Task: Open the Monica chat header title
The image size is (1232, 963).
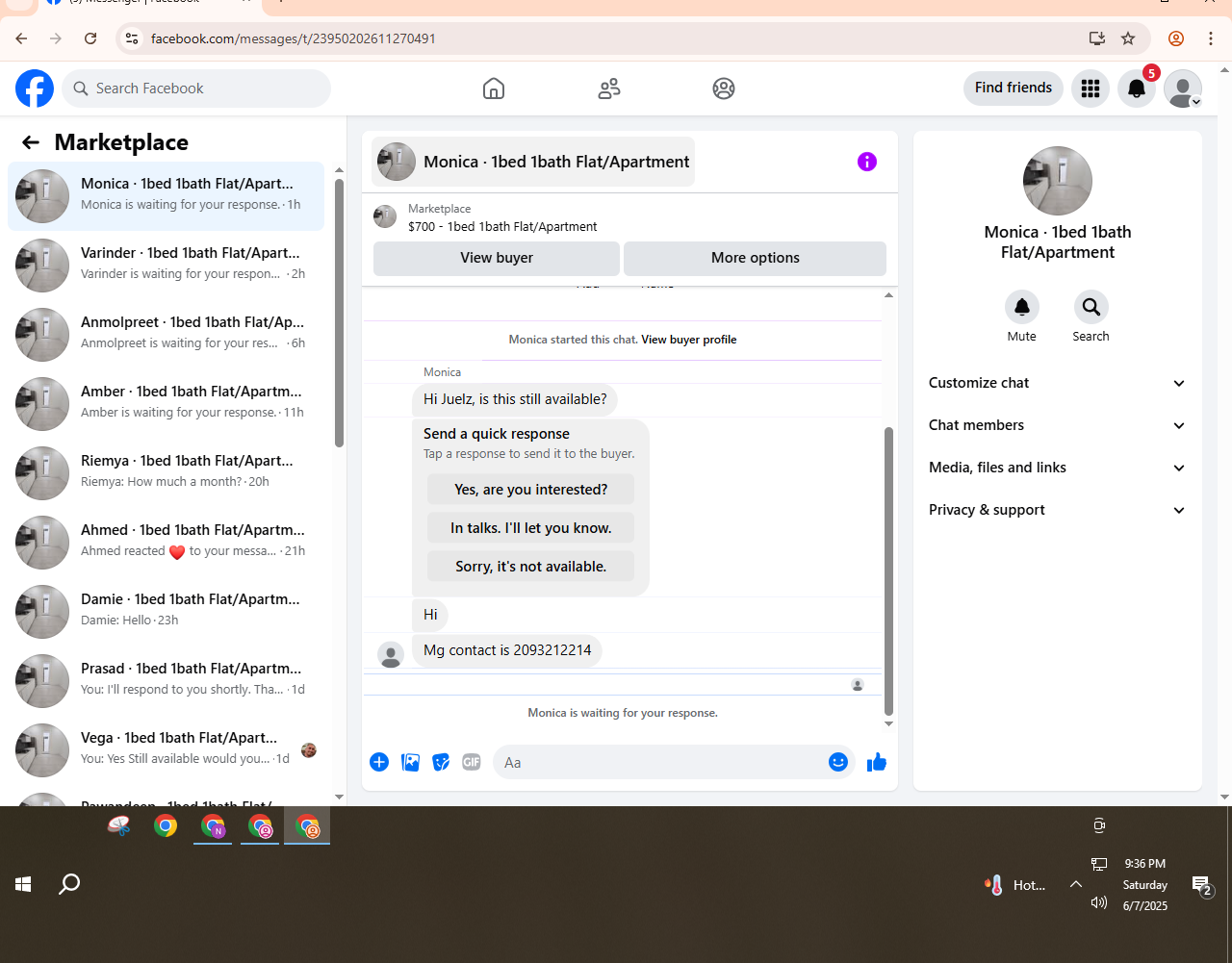Action: coord(533,162)
